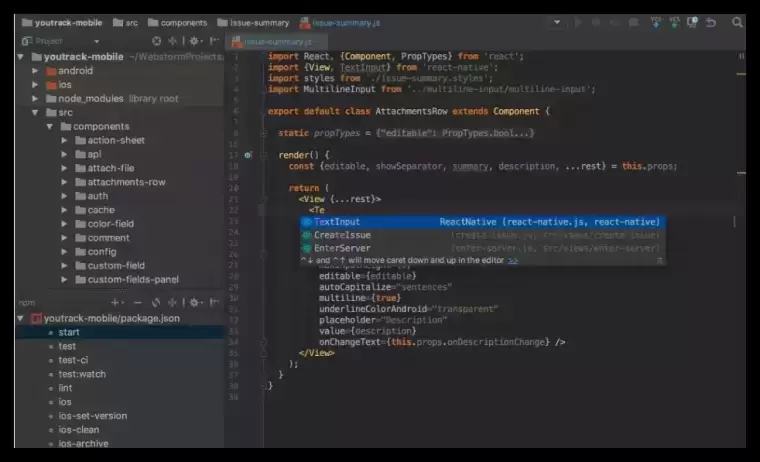Viewport: 760px width, 462px height.
Task: Click hide icon in Project panel header
Action: (214, 41)
